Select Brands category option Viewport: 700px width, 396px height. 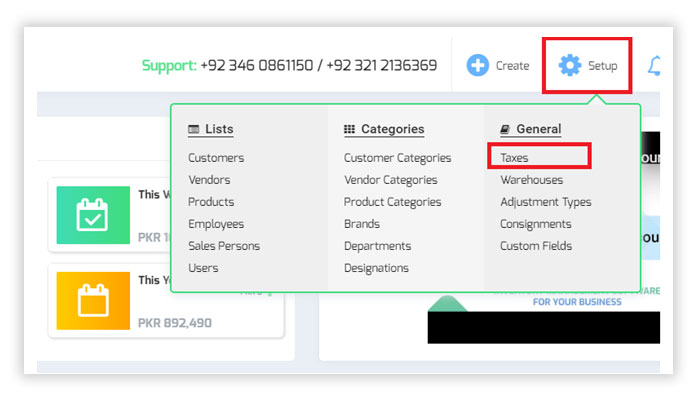coord(362,224)
